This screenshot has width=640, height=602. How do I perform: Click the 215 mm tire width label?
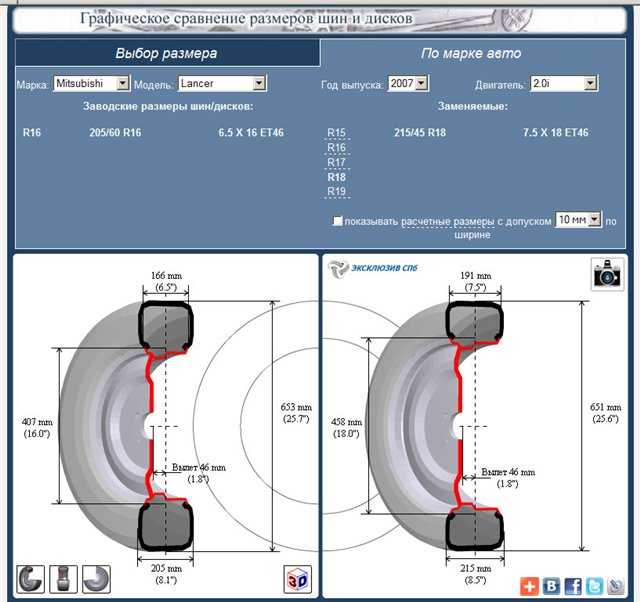click(x=476, y=573)
